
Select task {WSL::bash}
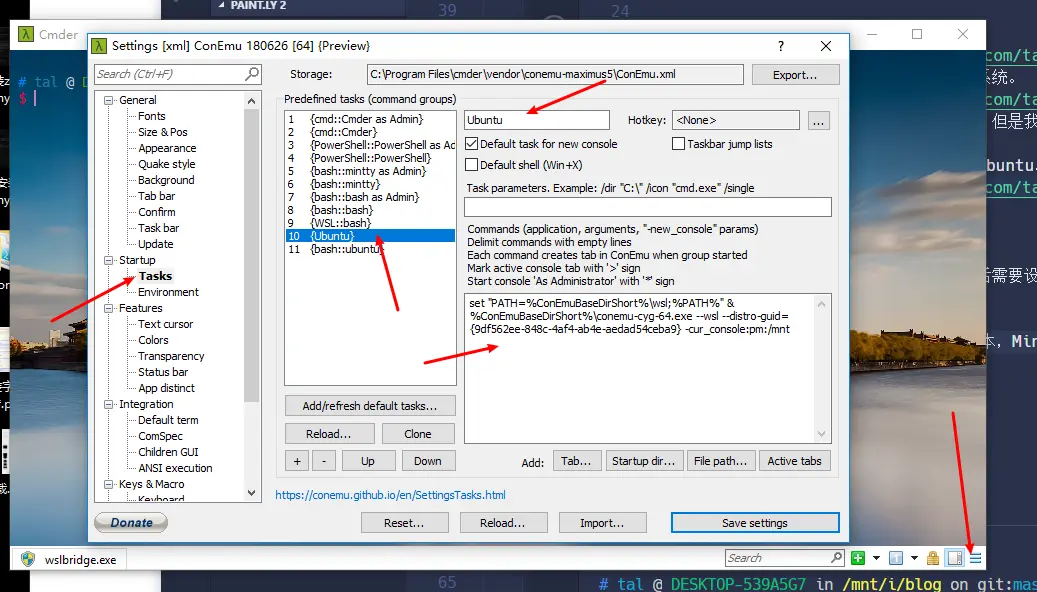pyautogui.click(x=370, y=223)
